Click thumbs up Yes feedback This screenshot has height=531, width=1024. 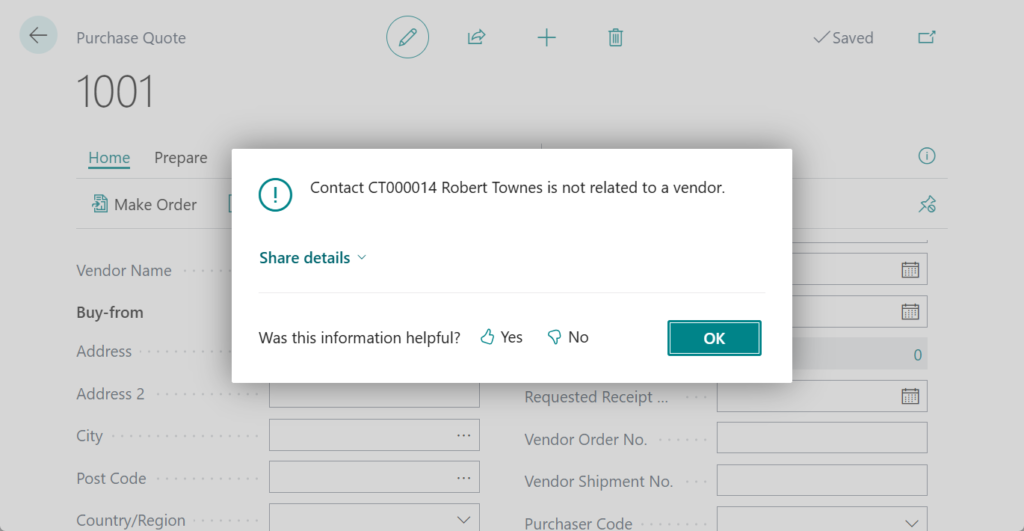tap(501, 338)
